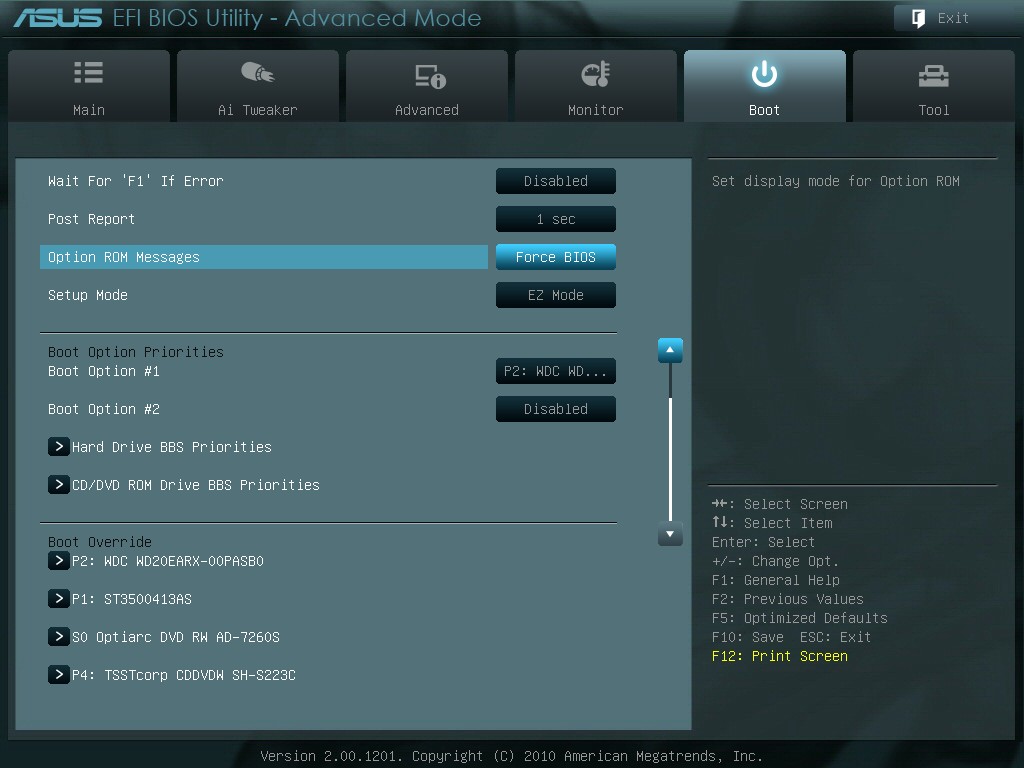Open the Main tab
The width and height of the screenshot is (1024, 768).
[x=89, y=86]
